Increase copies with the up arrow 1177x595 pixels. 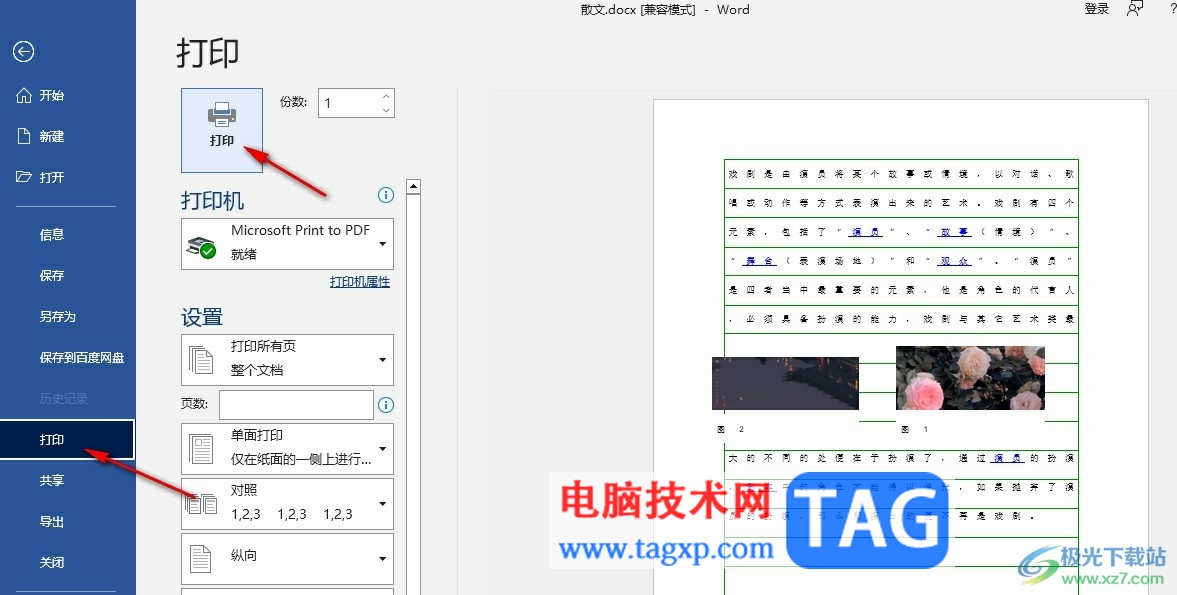(386, 96)
